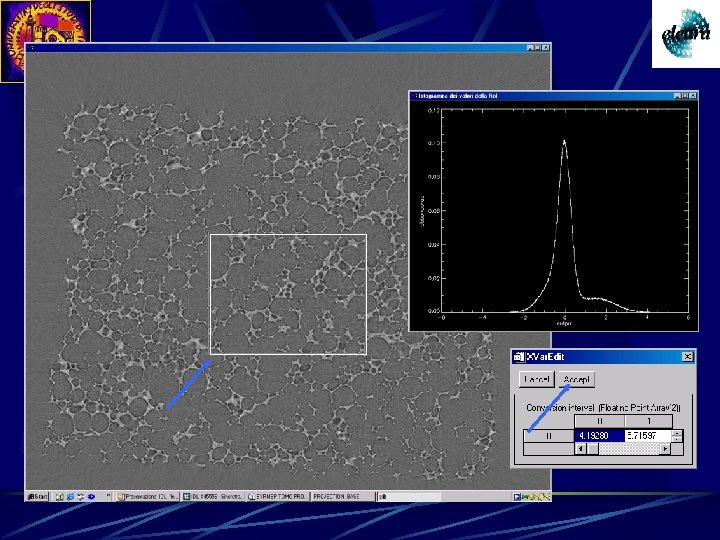This screenshot has width=720, height=540.
Task: Click the Cancel button in XVarEdit
Action: [x=535, y=379]
